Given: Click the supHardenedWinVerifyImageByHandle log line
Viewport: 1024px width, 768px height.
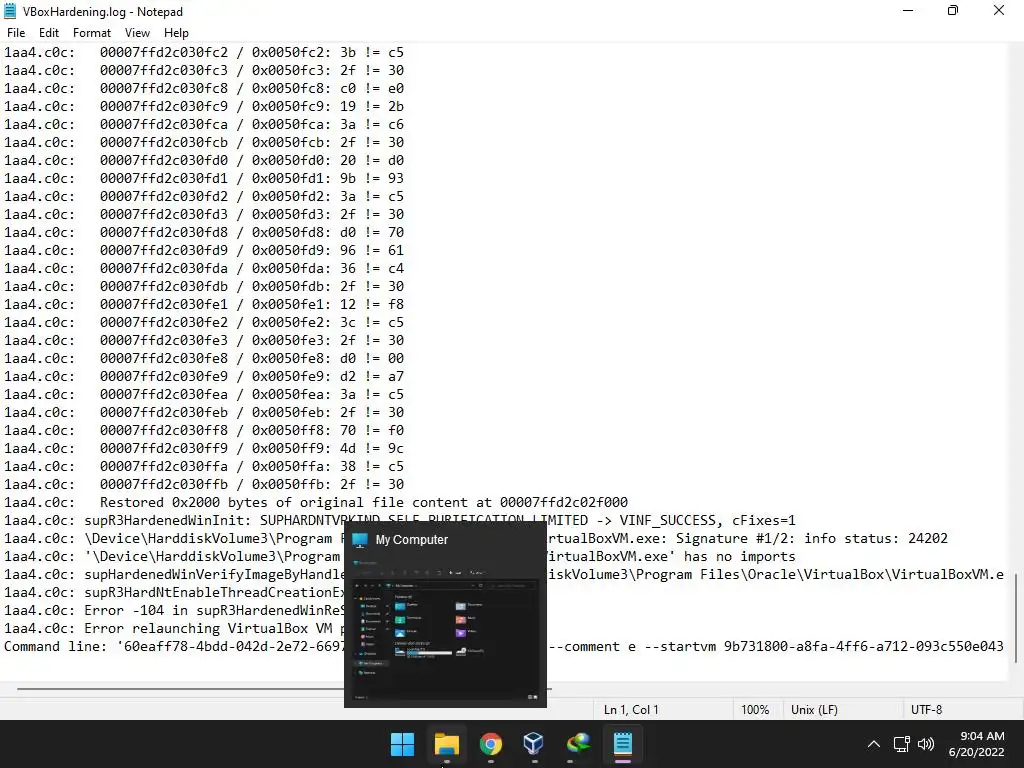Looking at the screenshot, I should [503, 575].
